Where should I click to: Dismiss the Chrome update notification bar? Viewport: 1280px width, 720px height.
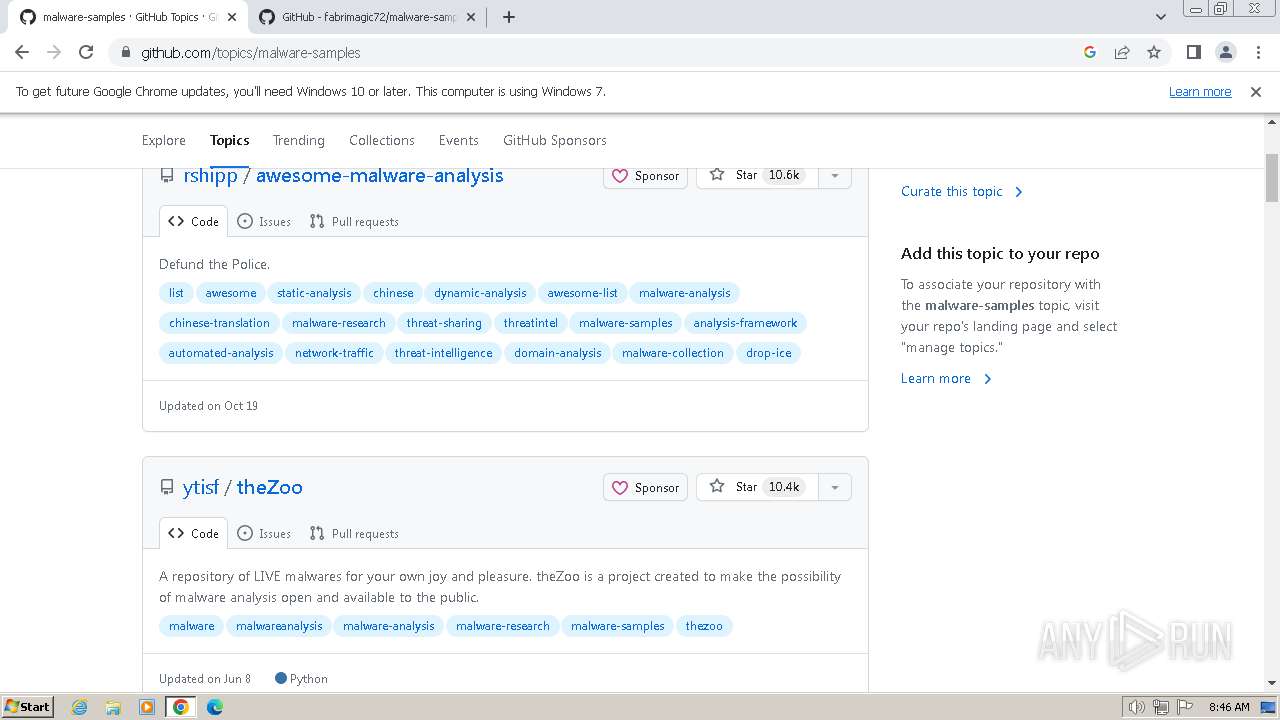click(1256, 91)
